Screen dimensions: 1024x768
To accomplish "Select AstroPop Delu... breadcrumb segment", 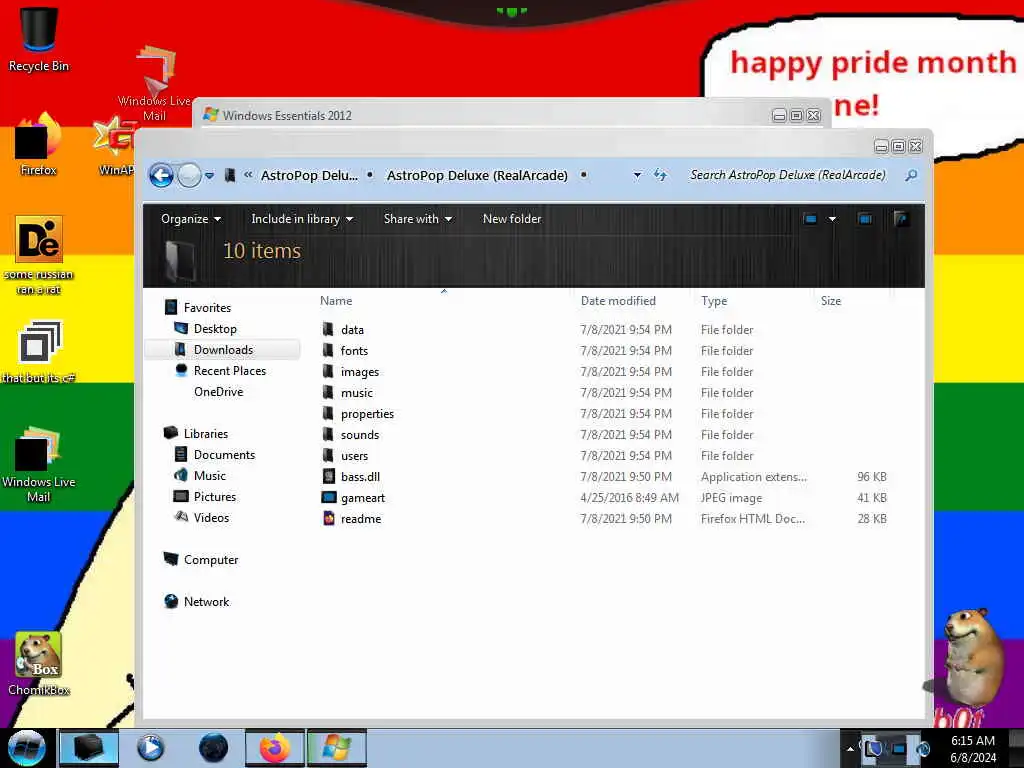I will (x=309, y=175).
